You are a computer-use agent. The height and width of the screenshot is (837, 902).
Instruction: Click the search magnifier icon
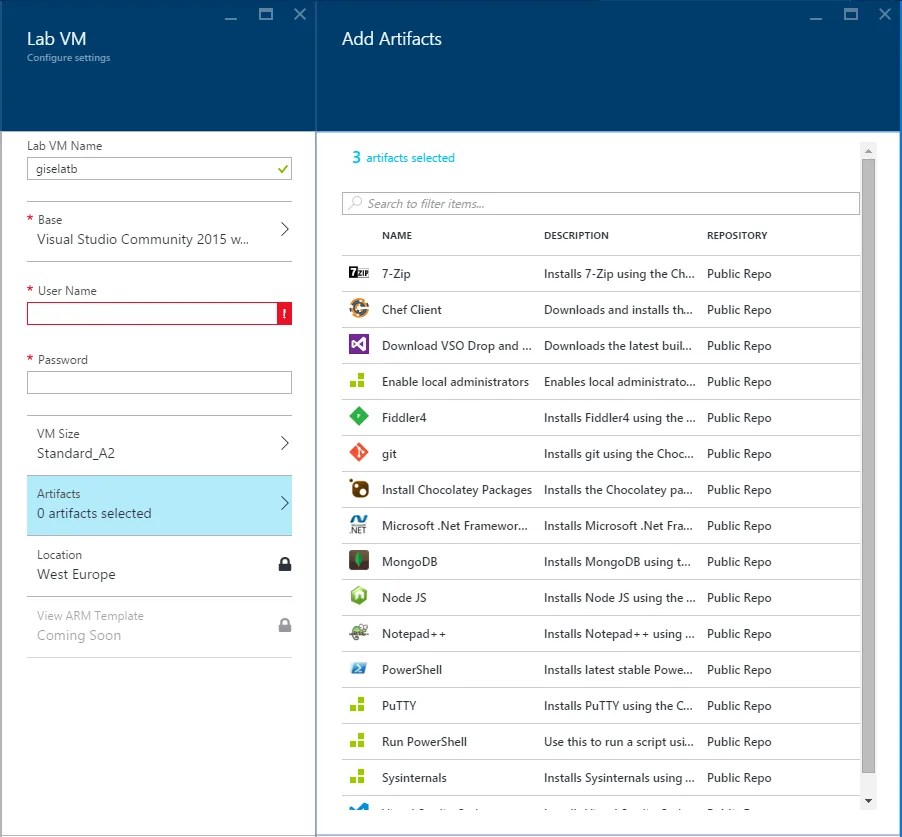(356, 202)
